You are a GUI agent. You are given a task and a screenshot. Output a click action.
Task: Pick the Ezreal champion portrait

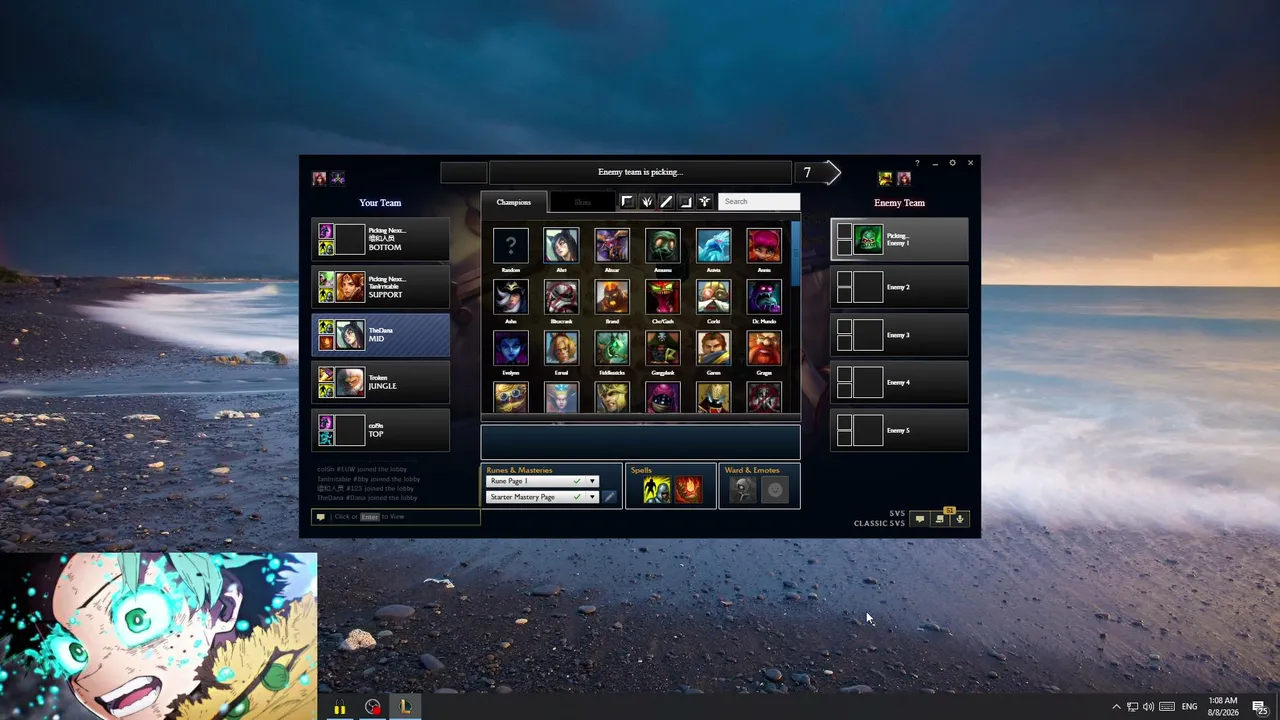coord(561,348)
